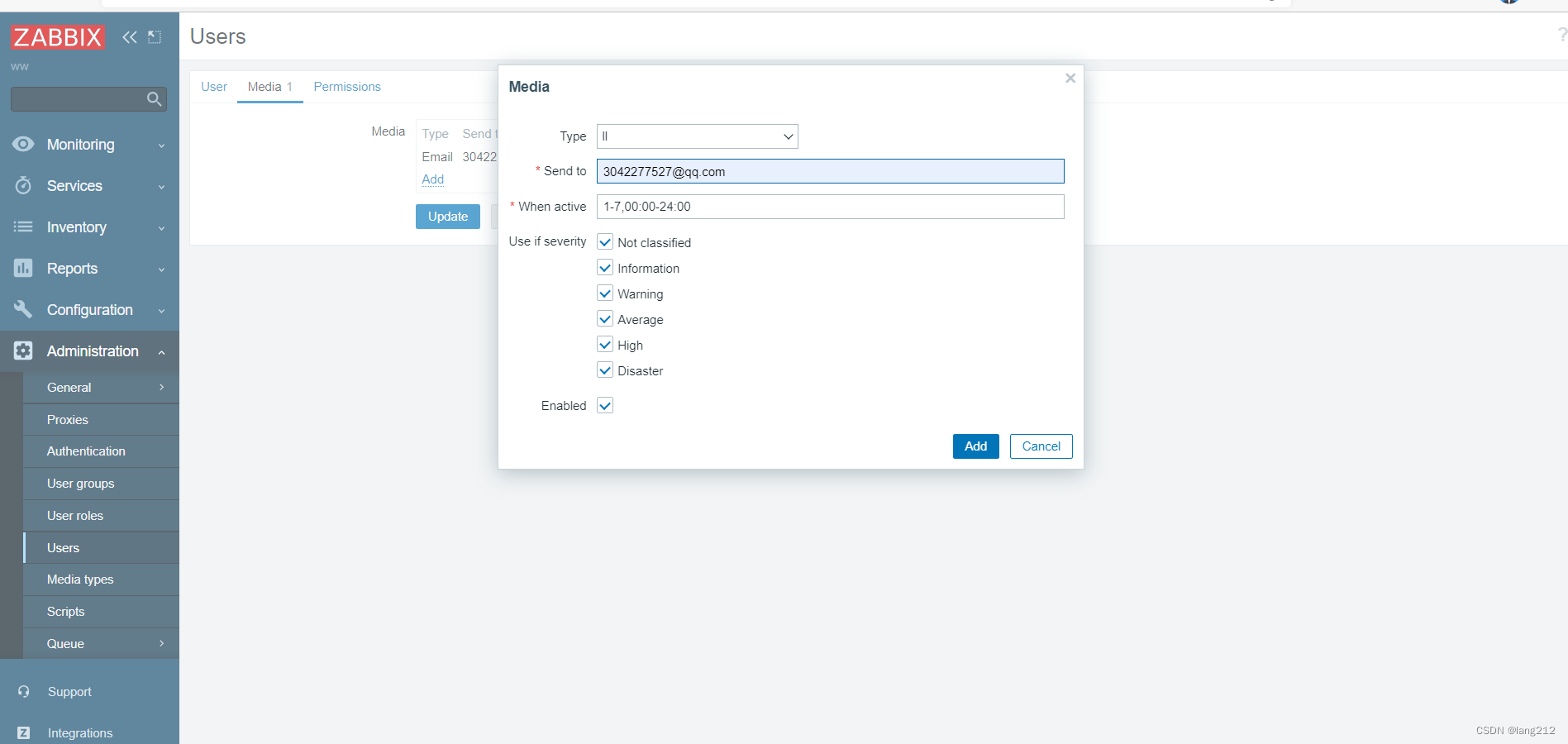
Task: Click the Monitoring eye icon
Action: [x=23, y=144]
